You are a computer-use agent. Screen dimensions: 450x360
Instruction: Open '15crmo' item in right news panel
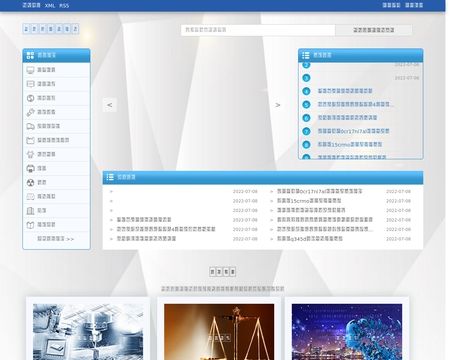(350, 144)
